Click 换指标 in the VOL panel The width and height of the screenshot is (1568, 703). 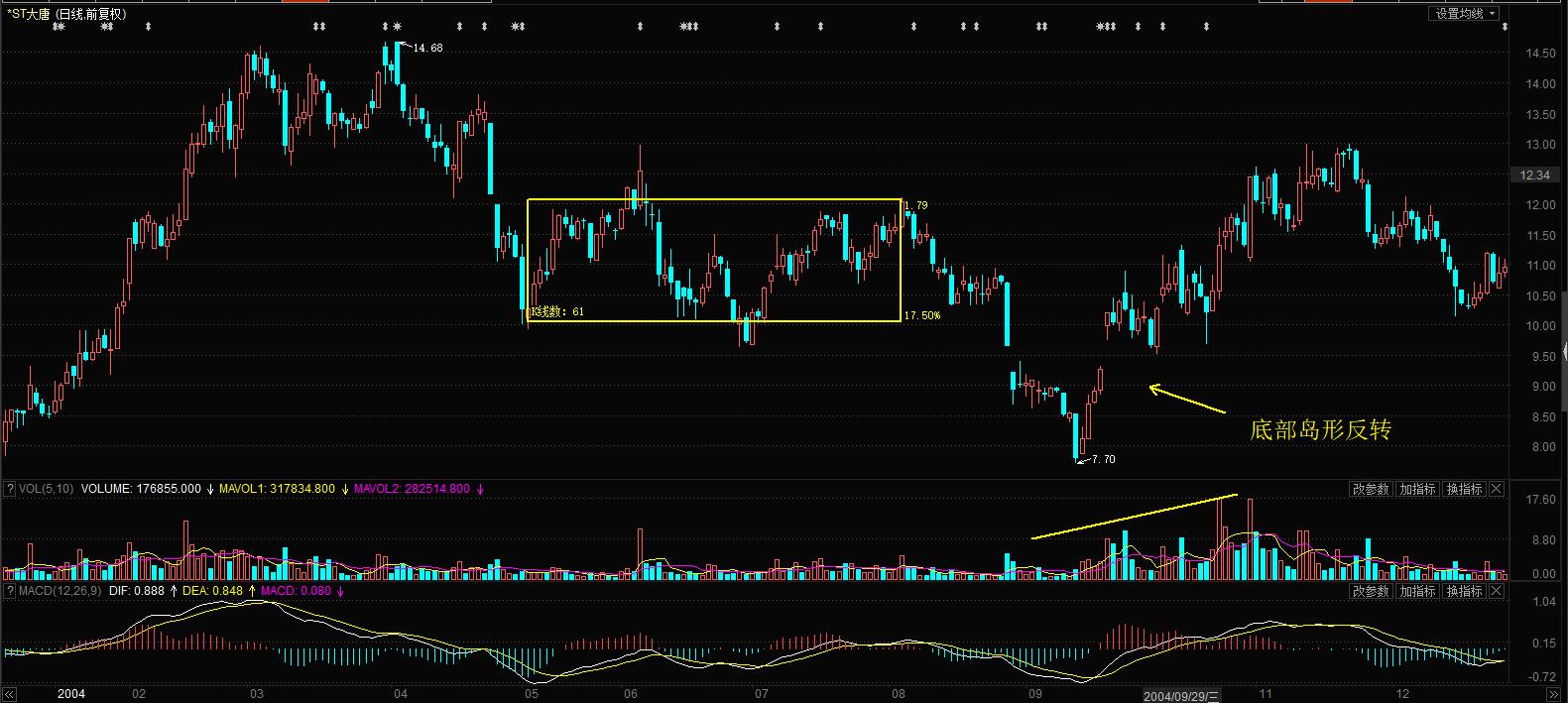pos(1464,489)
